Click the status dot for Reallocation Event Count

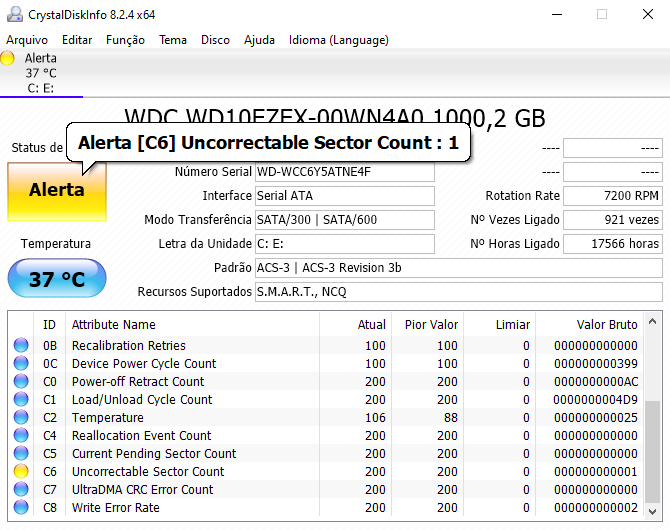click(x=21, y=435)
